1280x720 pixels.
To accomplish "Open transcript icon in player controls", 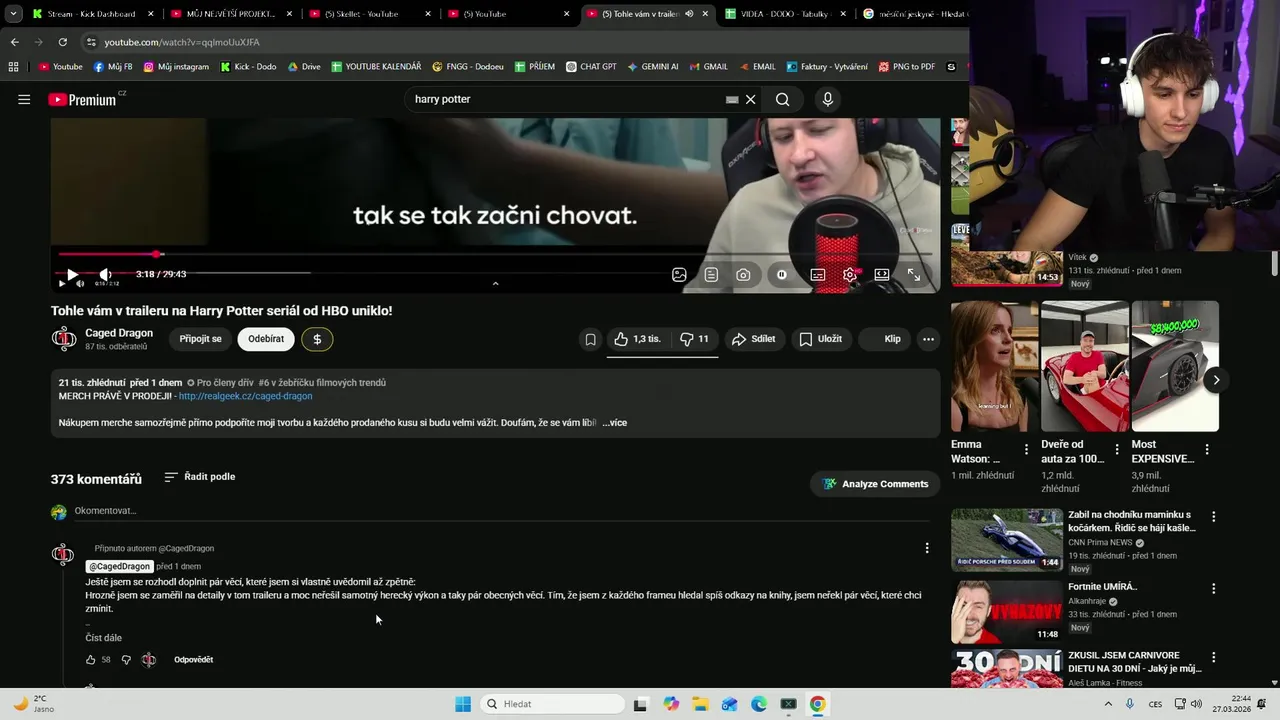I will [x=711, y=274].
